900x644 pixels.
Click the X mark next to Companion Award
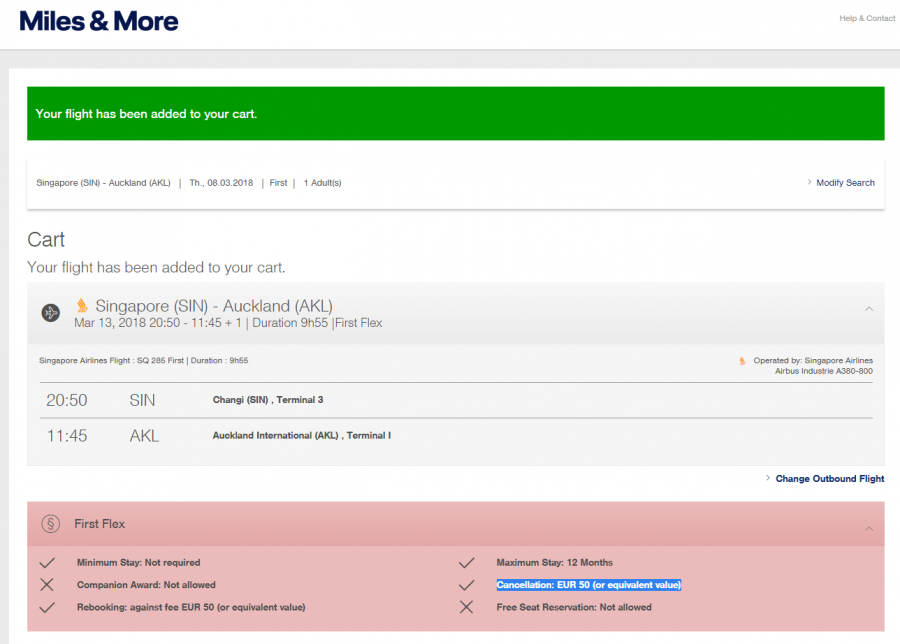pos(47,585)
